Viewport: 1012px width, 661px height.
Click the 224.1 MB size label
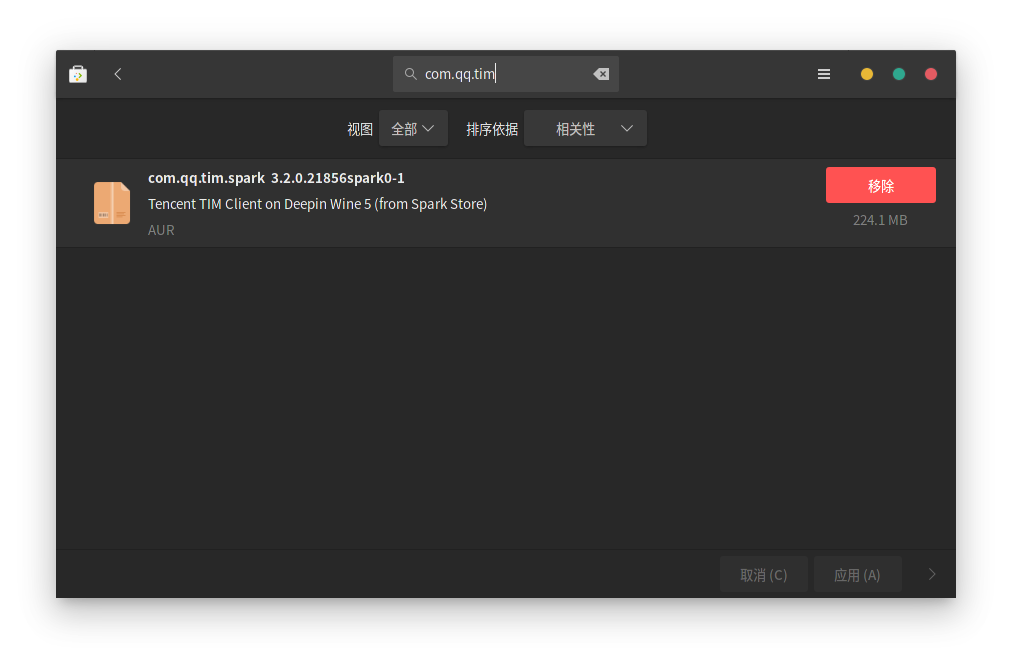click(880, 220)
